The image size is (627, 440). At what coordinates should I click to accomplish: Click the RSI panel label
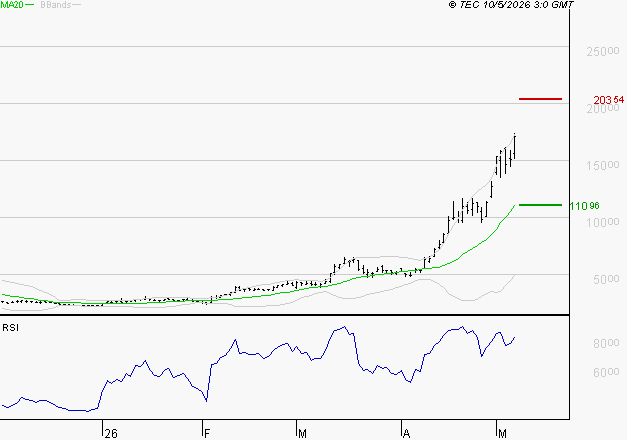10,328
